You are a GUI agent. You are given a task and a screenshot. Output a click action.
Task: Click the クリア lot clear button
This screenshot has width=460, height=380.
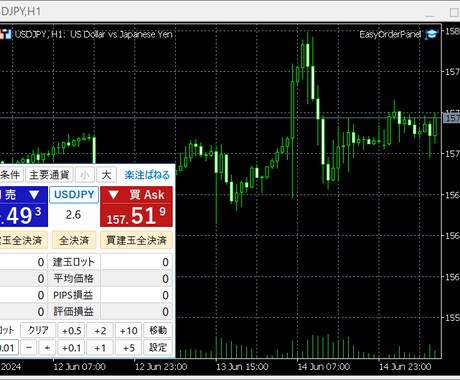click(x=38, y=330)
